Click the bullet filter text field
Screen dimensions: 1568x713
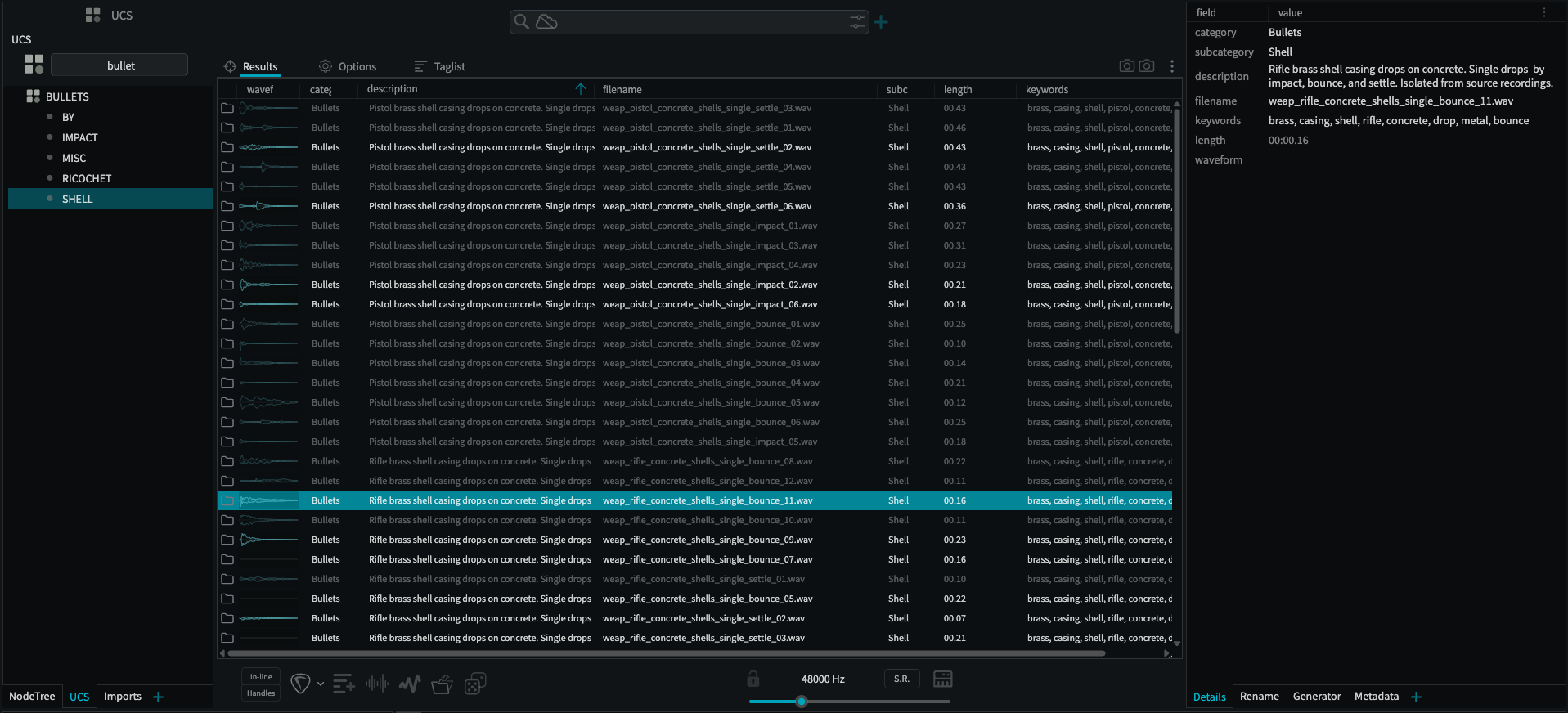(x=119, y=65)
